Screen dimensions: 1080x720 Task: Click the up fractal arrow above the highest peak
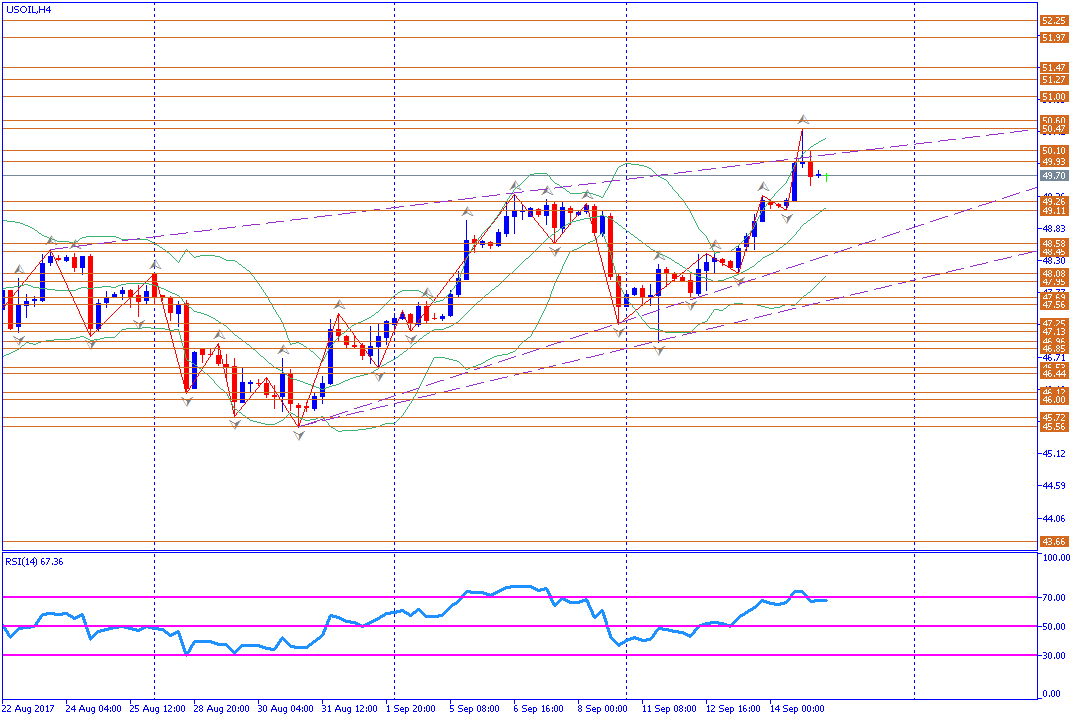(x=802, y=119)
